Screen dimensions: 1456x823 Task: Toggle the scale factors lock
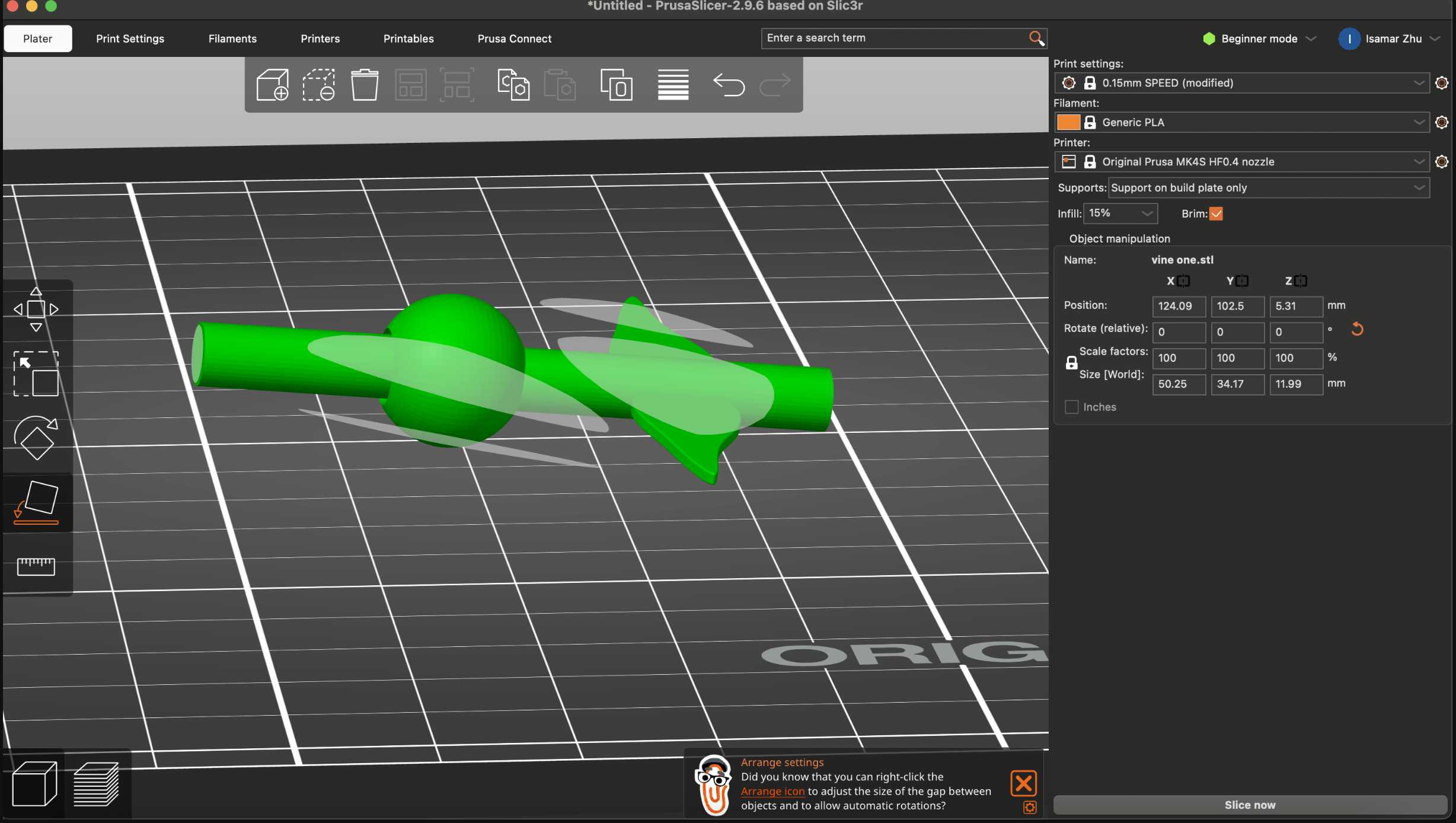point(1071,363)
